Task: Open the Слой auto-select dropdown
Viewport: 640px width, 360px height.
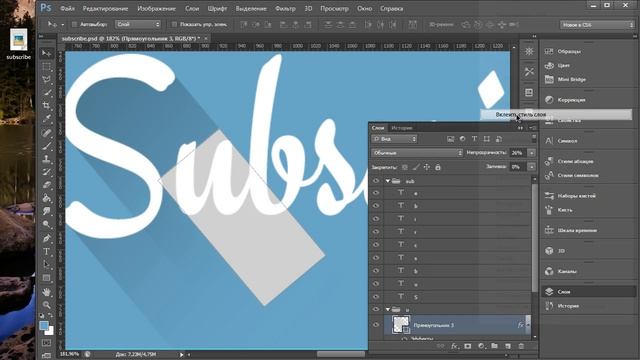Action: [x=138, y=24]
